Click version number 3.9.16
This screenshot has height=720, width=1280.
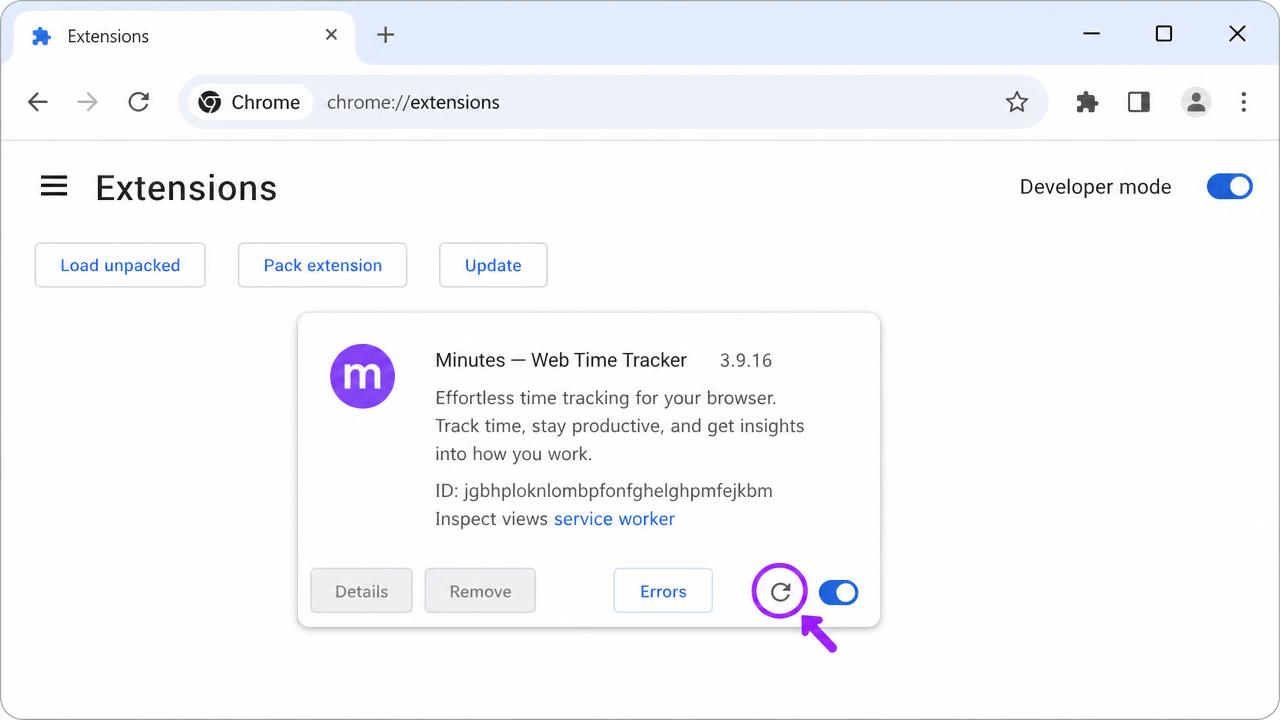point(746,360)
